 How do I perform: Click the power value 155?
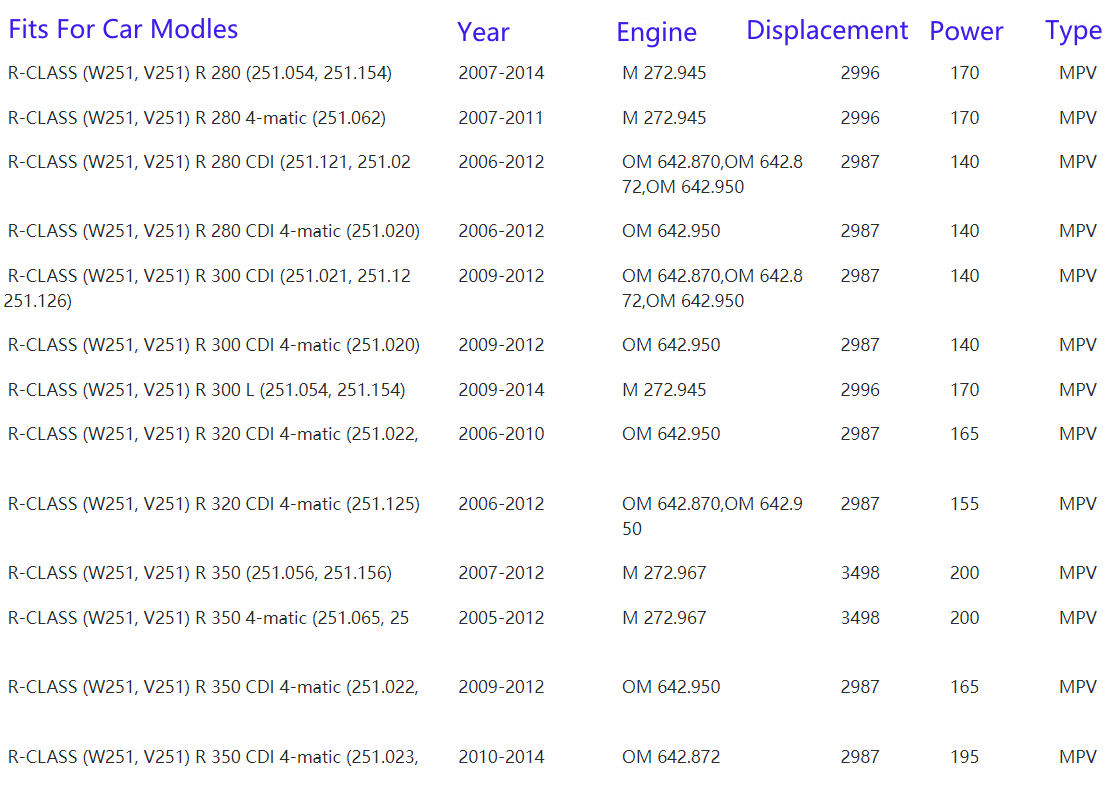pos(964,504)
